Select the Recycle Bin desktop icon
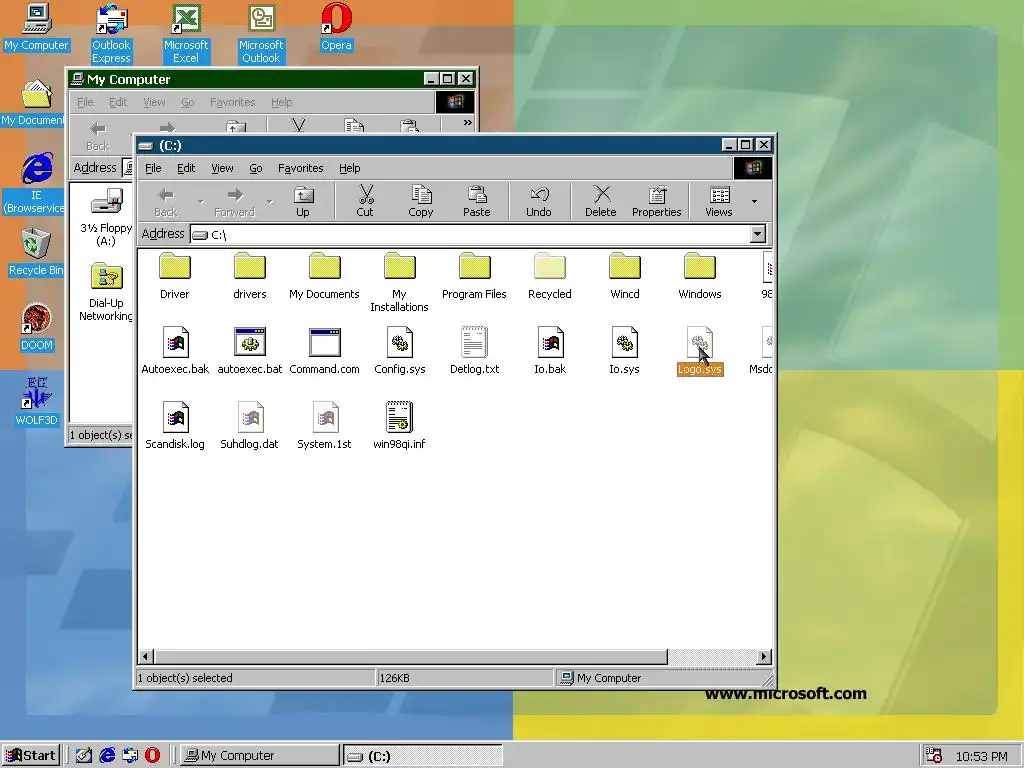 (x=36, y=253)
